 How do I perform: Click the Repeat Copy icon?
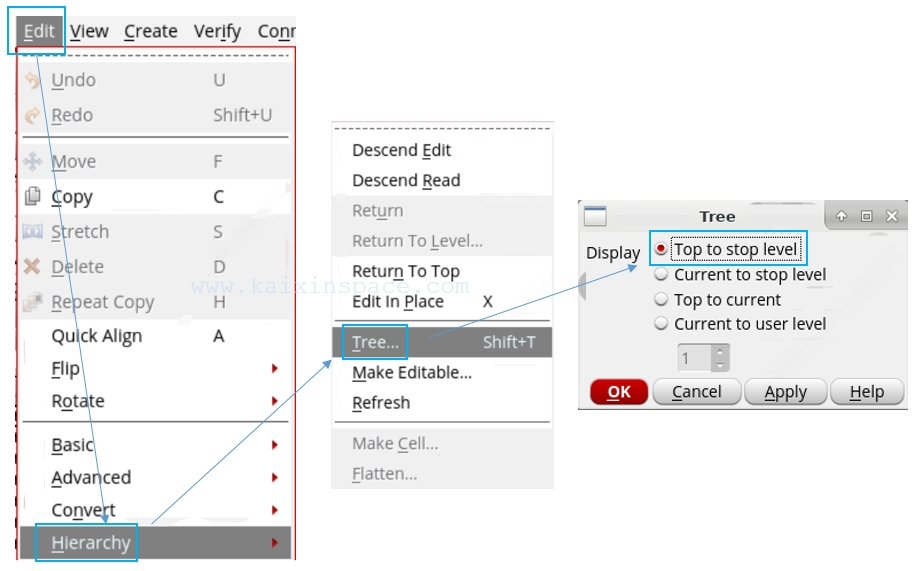pyautogui.click(x=32, y=302)
